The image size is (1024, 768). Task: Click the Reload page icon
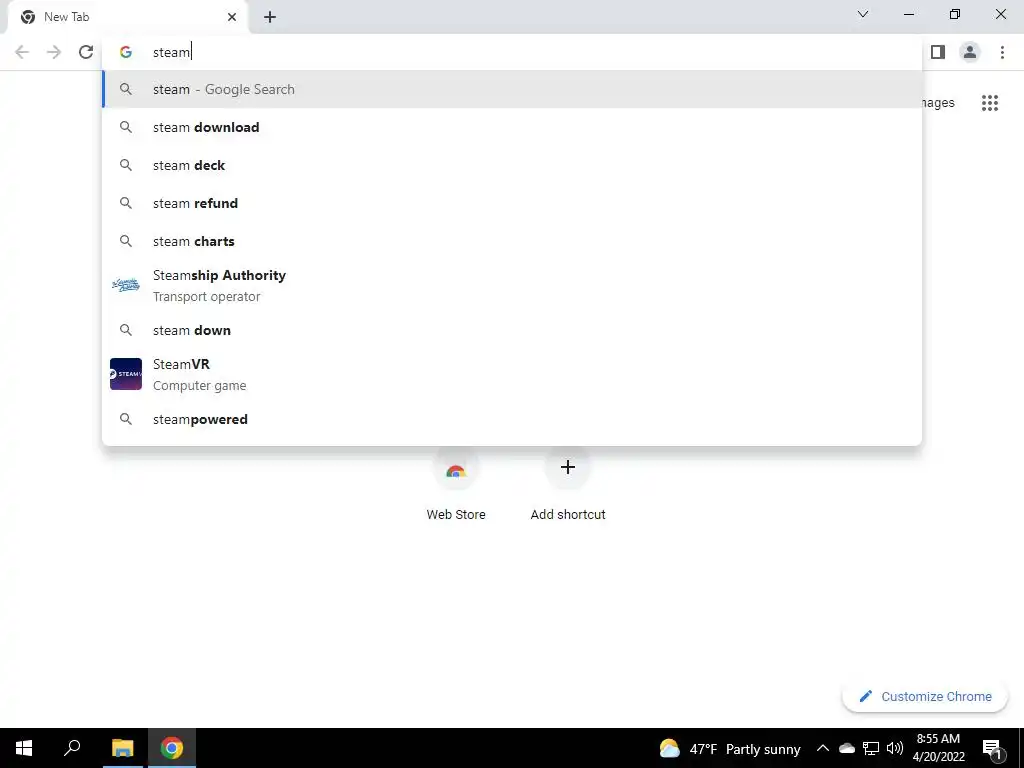[86, 52]
